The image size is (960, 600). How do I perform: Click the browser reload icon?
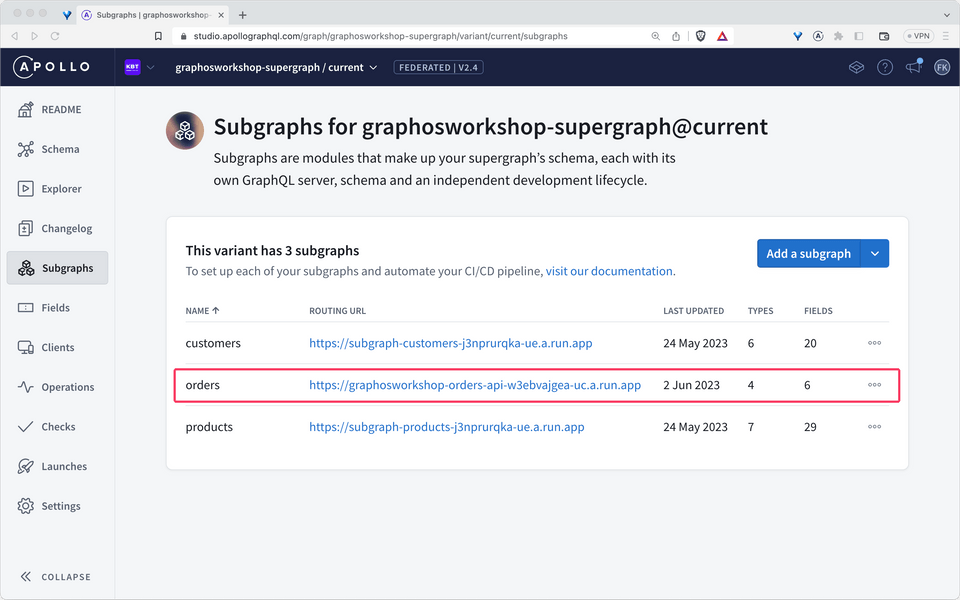(54, 36)
